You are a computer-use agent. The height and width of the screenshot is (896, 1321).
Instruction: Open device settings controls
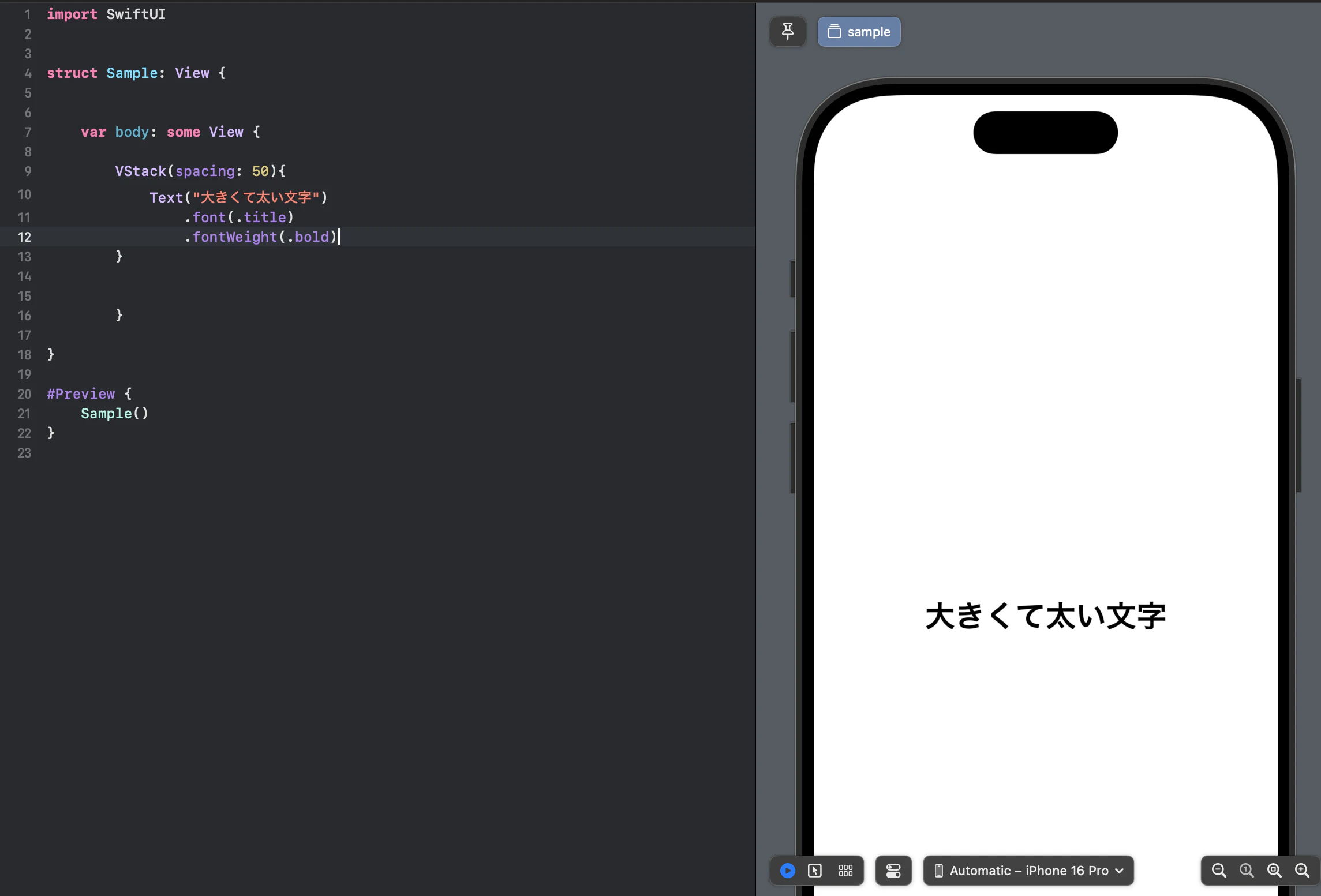(893, 871)
